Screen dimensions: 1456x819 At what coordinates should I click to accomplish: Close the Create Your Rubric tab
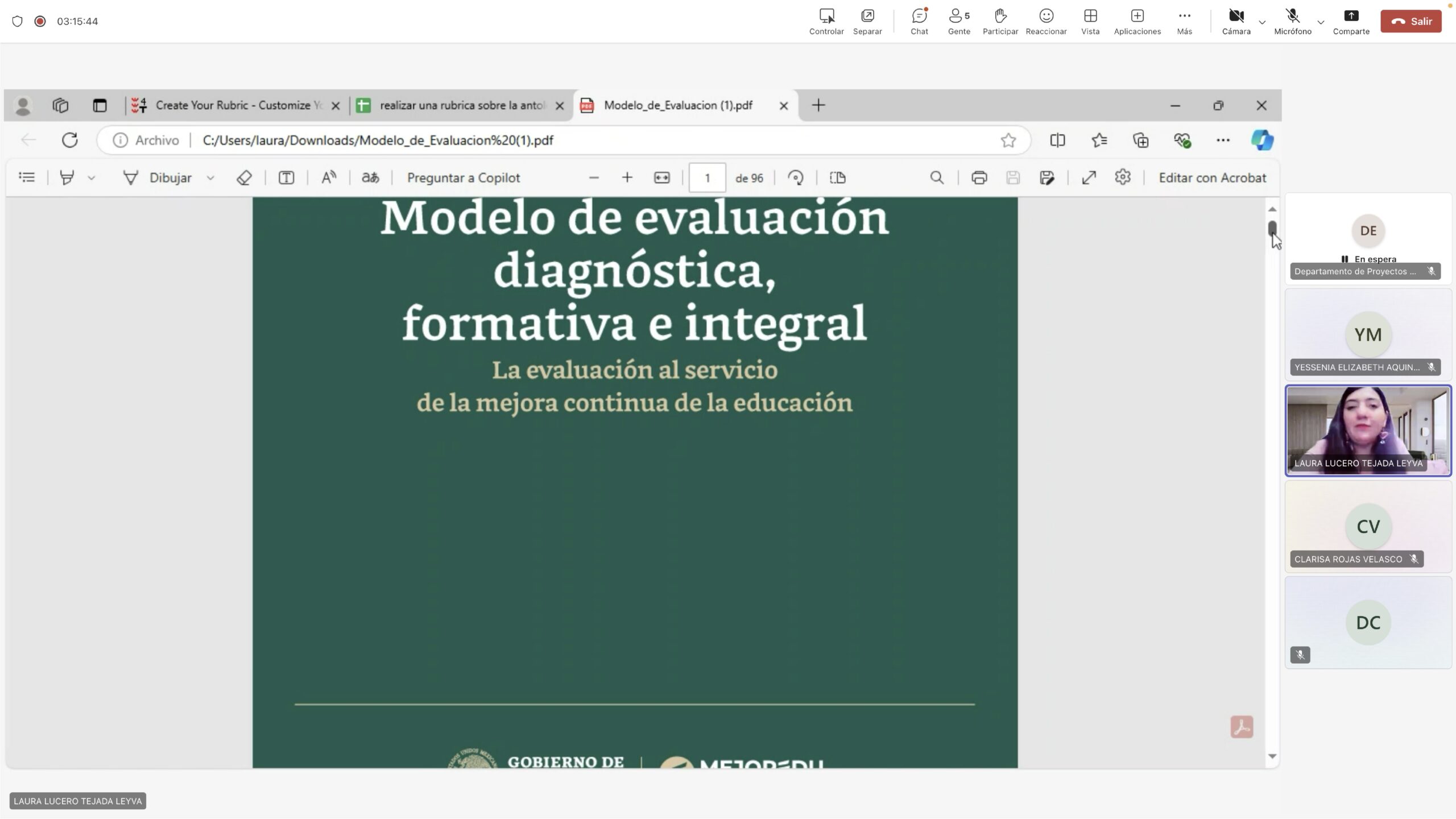tap(336, 106)
